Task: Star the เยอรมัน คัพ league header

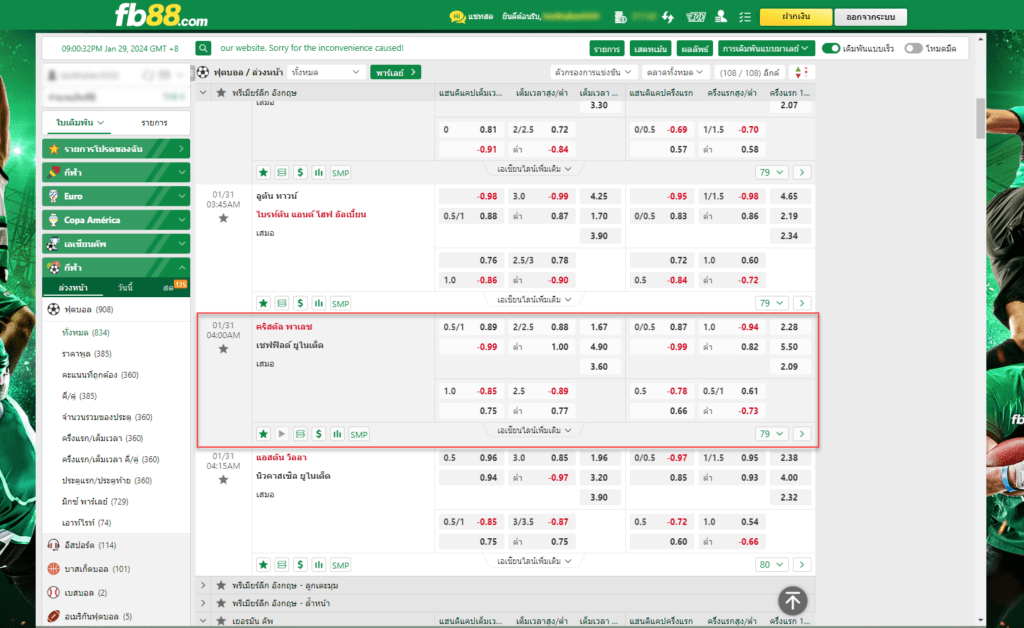Action: click(221, 621)
